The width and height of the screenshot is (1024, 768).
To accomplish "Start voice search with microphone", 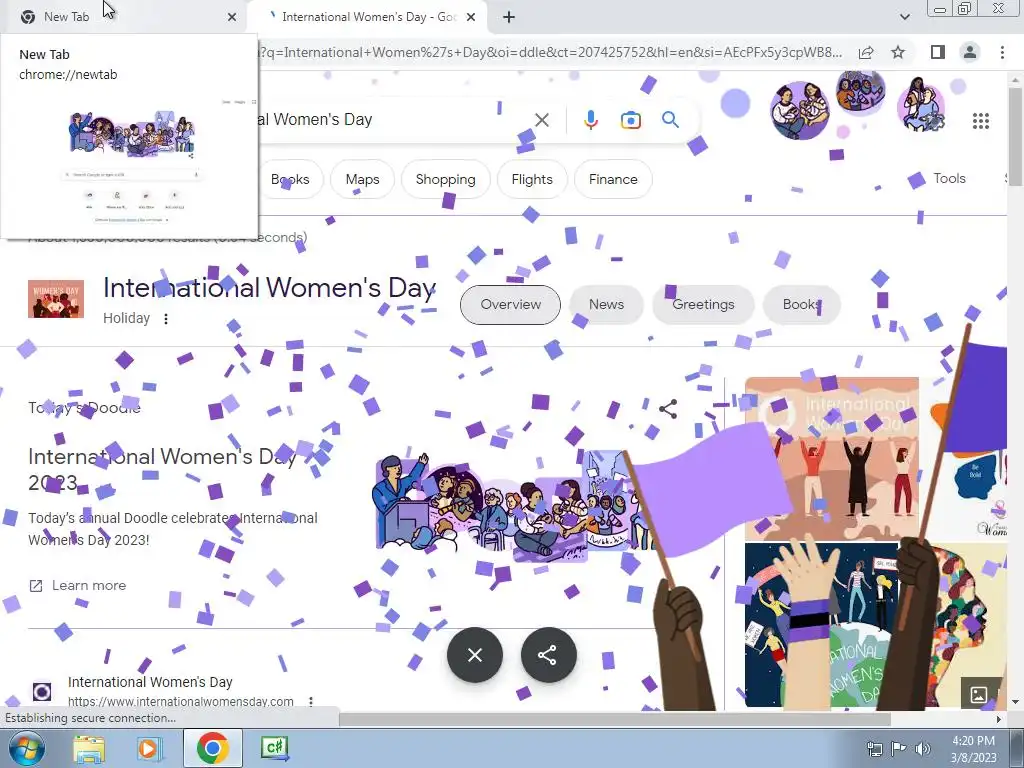I will click(590, 120).
